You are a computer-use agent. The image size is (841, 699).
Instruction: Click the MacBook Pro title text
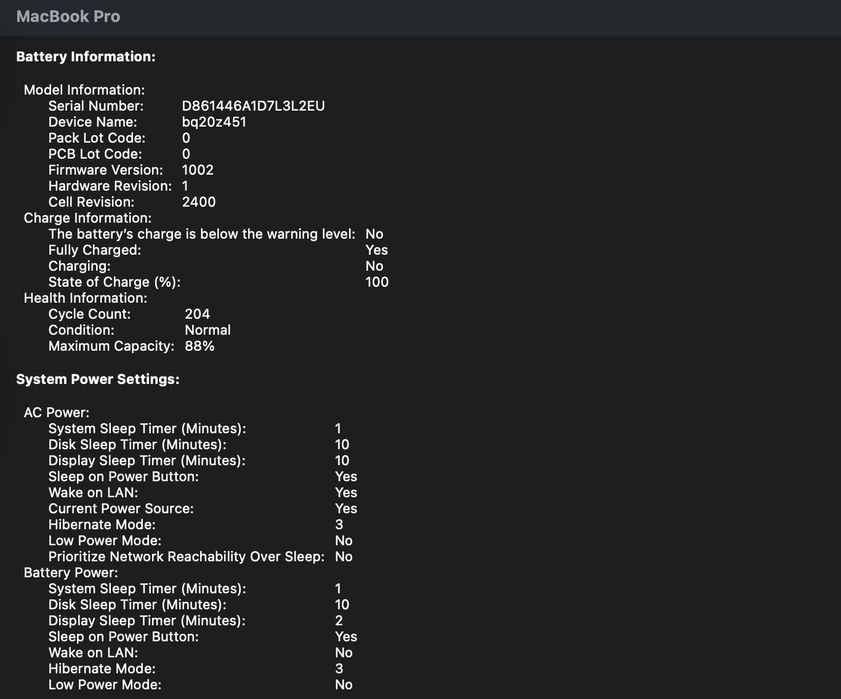68,17
